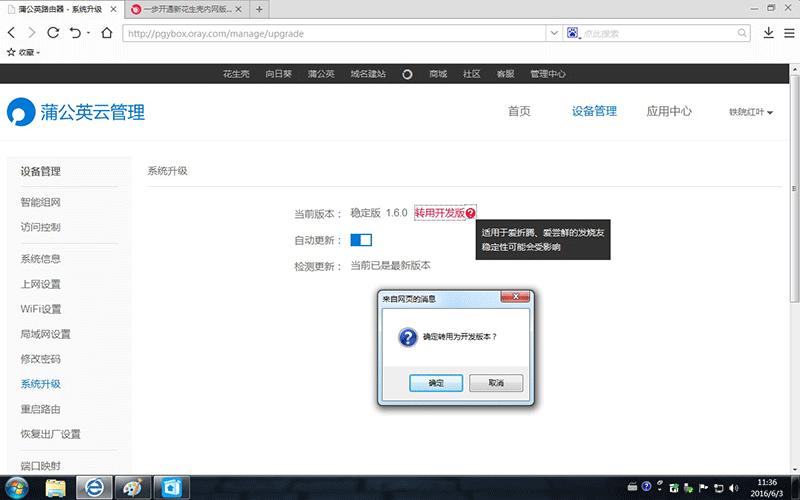
Task: Click 重启路由 in the sidebar
Action: pos(40,409)
